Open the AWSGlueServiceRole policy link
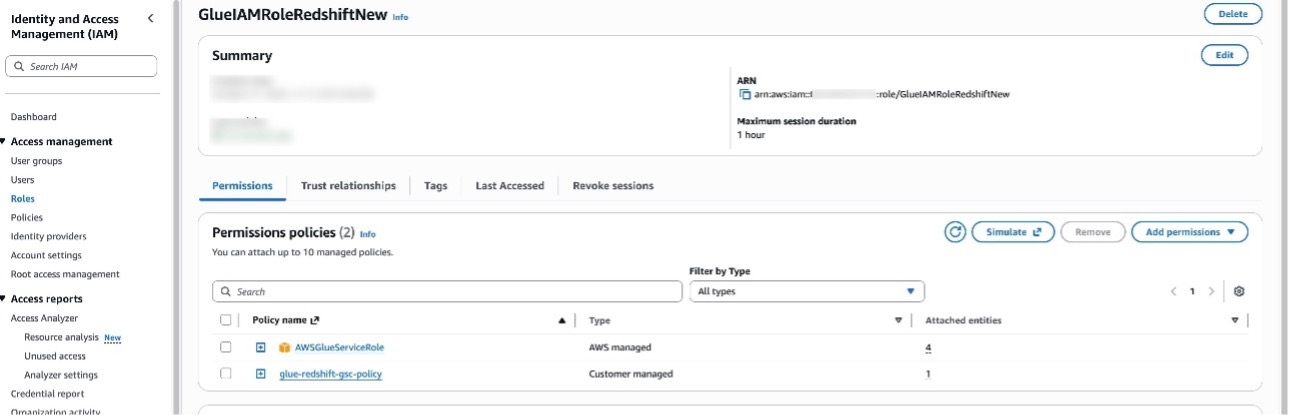1292x418 pixels. (x=339, y=348)
